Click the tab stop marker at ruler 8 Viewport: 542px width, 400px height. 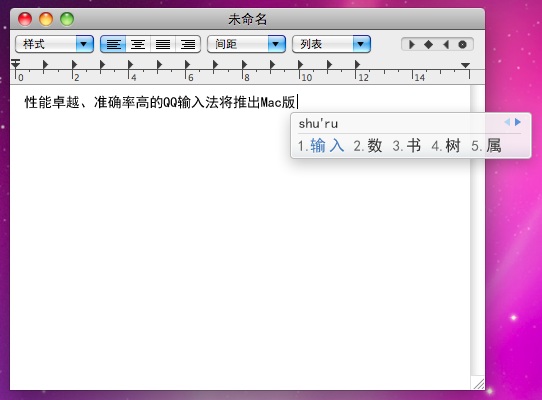[244, 65]
